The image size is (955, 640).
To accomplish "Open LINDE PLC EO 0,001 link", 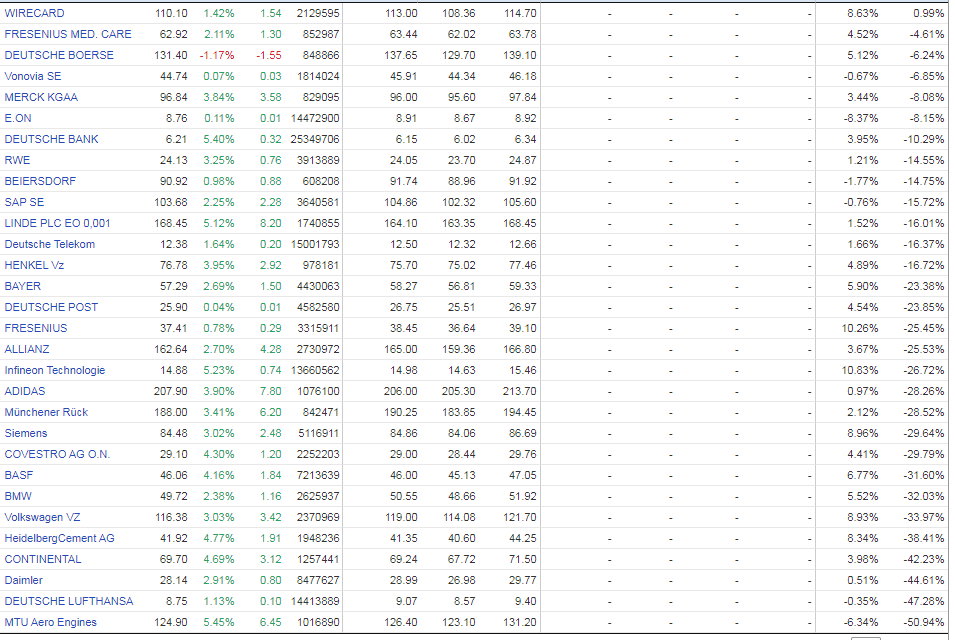I will [x=57, y=223].
